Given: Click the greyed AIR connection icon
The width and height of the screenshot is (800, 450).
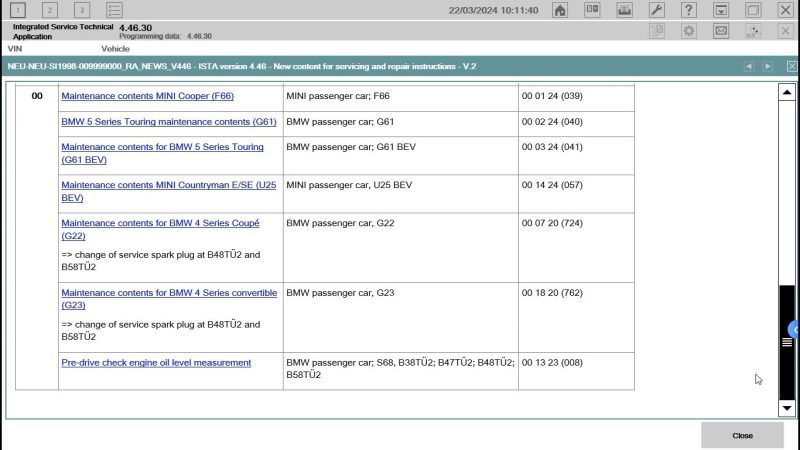Looking at the screenshot, I should [753, 31].
